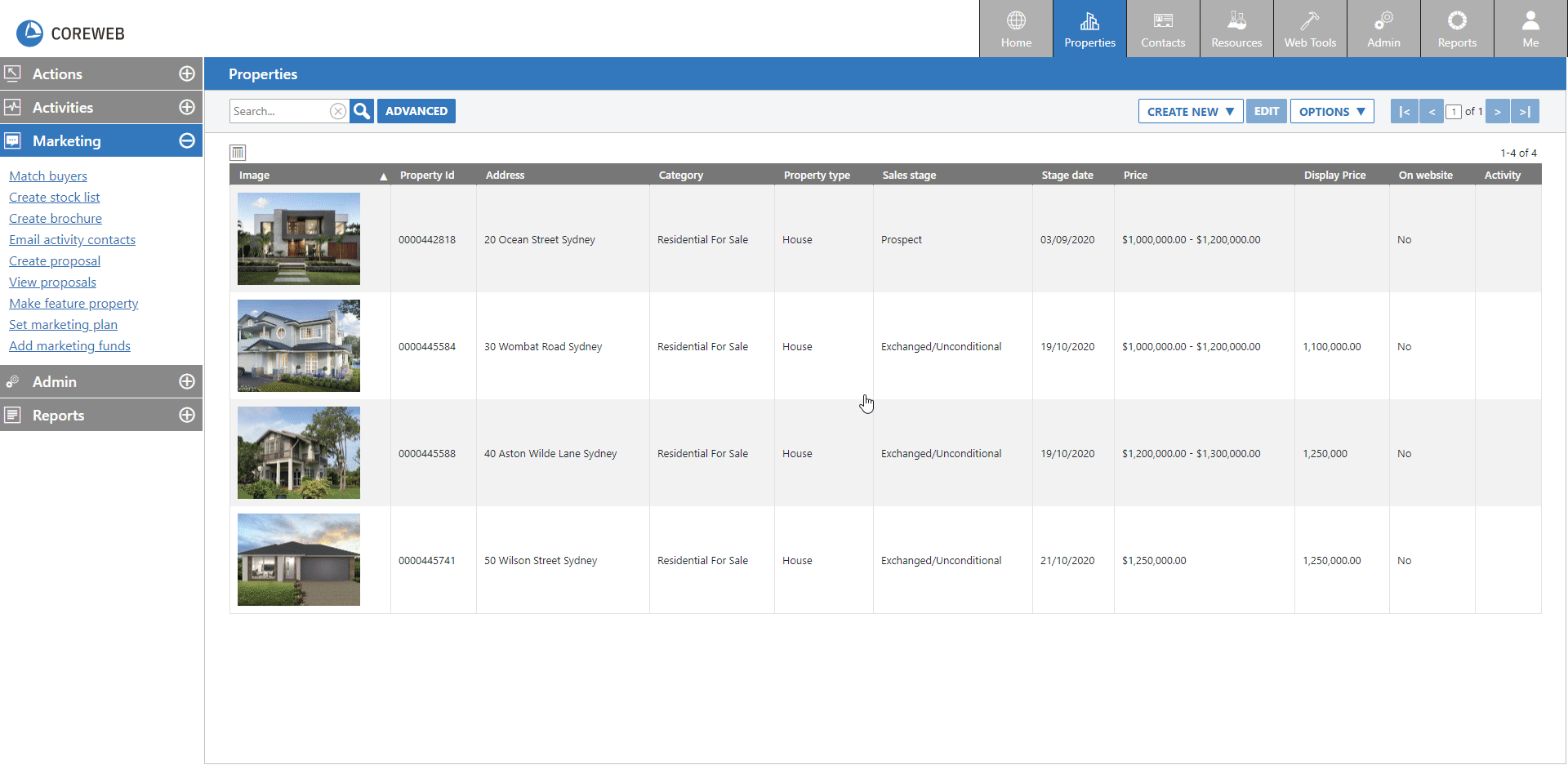The height and width of the screenshot is (765, 1568).
Task: Open the Match buyers link
Action: coord(48,176)
